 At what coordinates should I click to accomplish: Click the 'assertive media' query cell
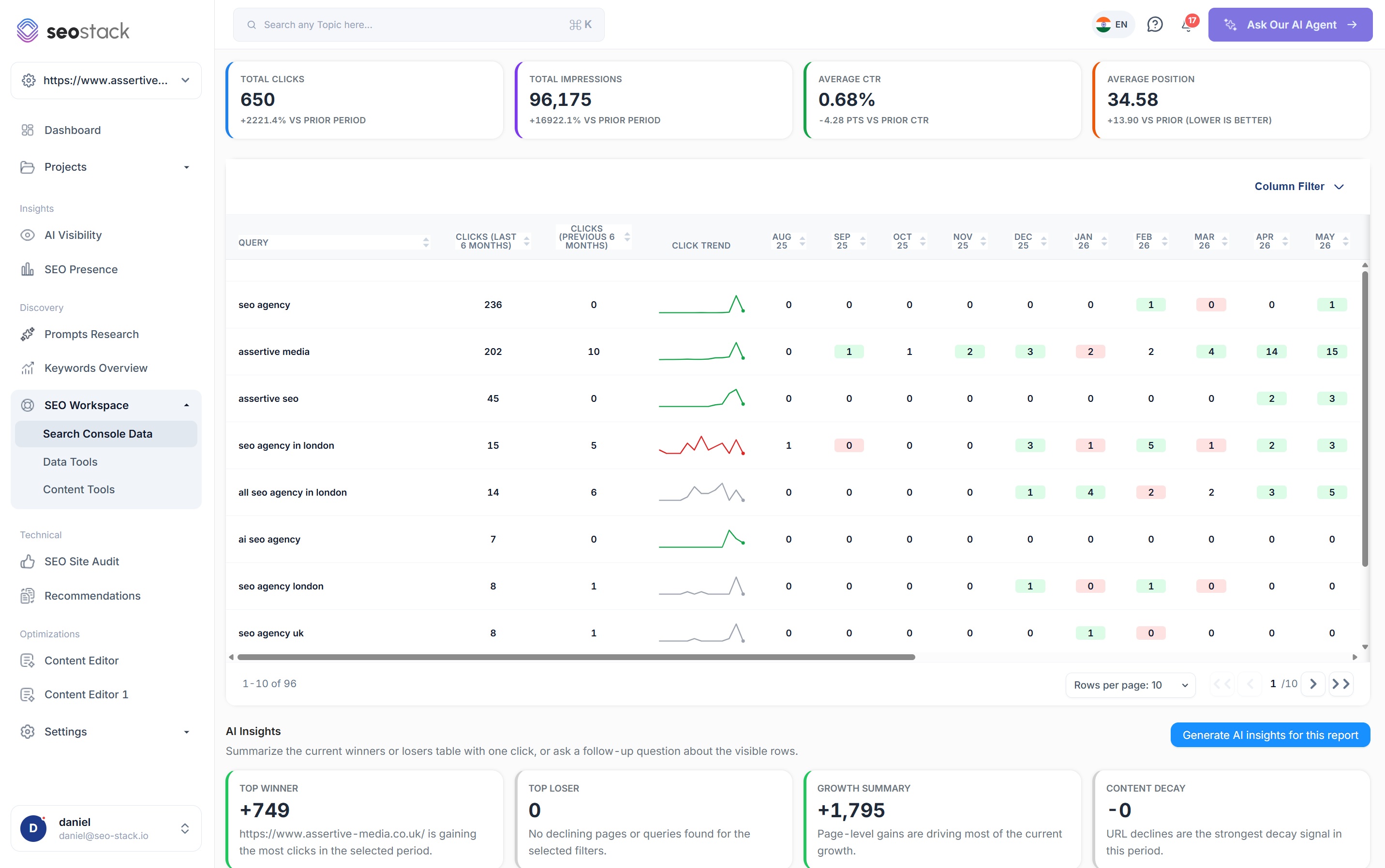click(274, 352)
